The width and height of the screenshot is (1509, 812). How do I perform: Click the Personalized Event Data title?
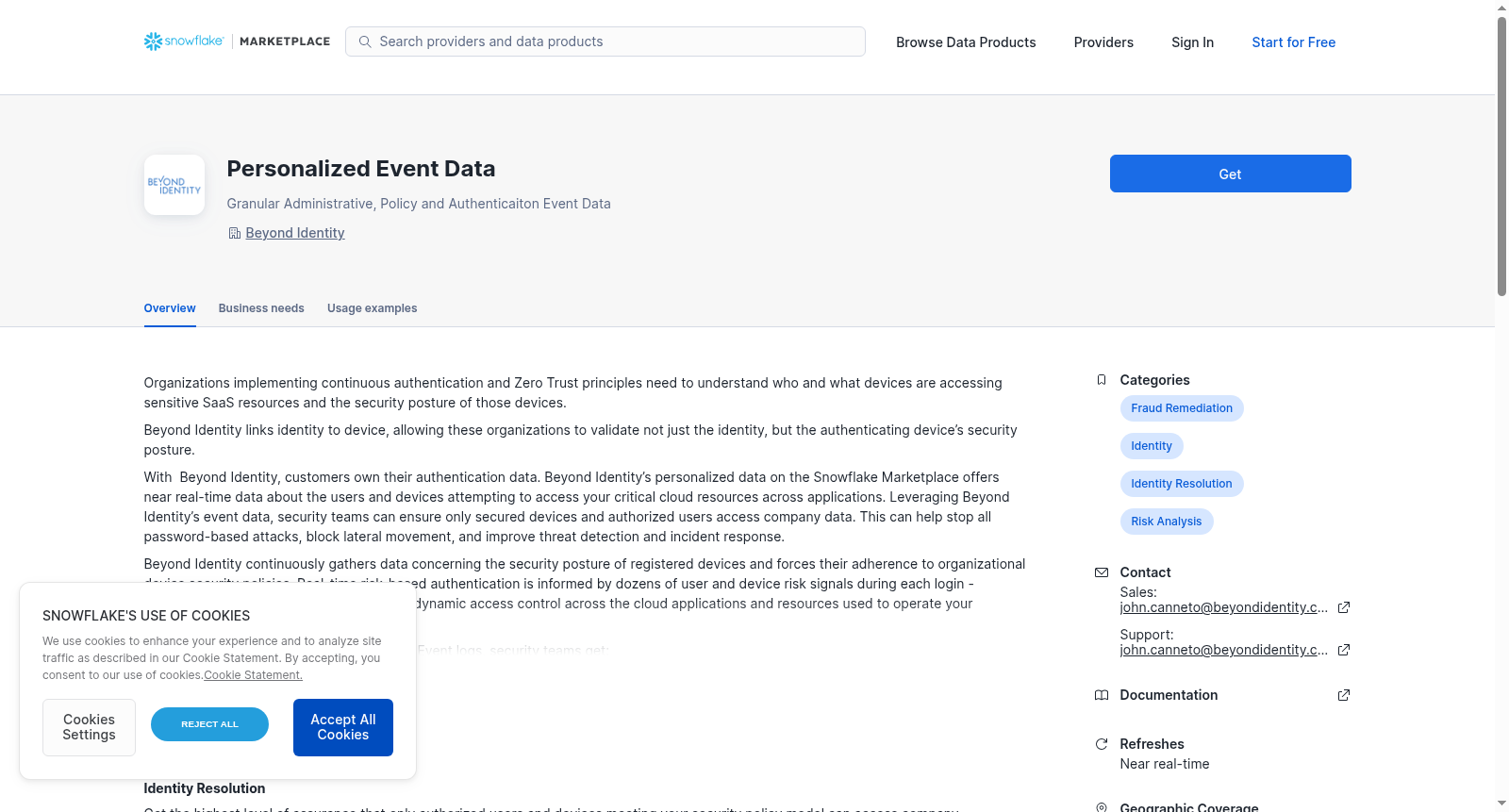coord(361,169)
